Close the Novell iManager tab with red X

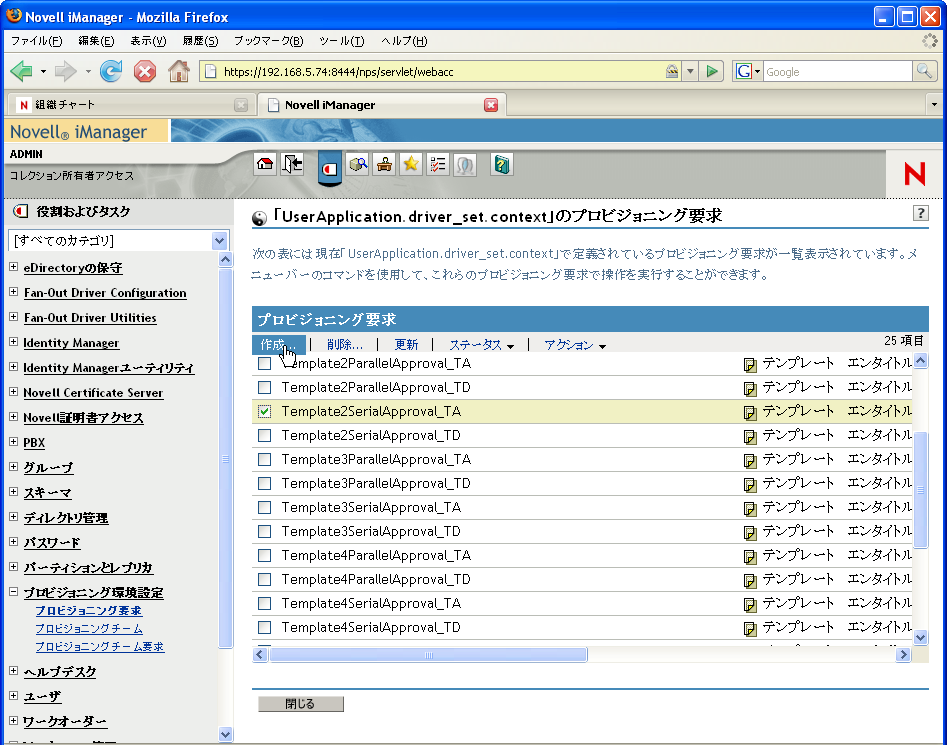491,105
